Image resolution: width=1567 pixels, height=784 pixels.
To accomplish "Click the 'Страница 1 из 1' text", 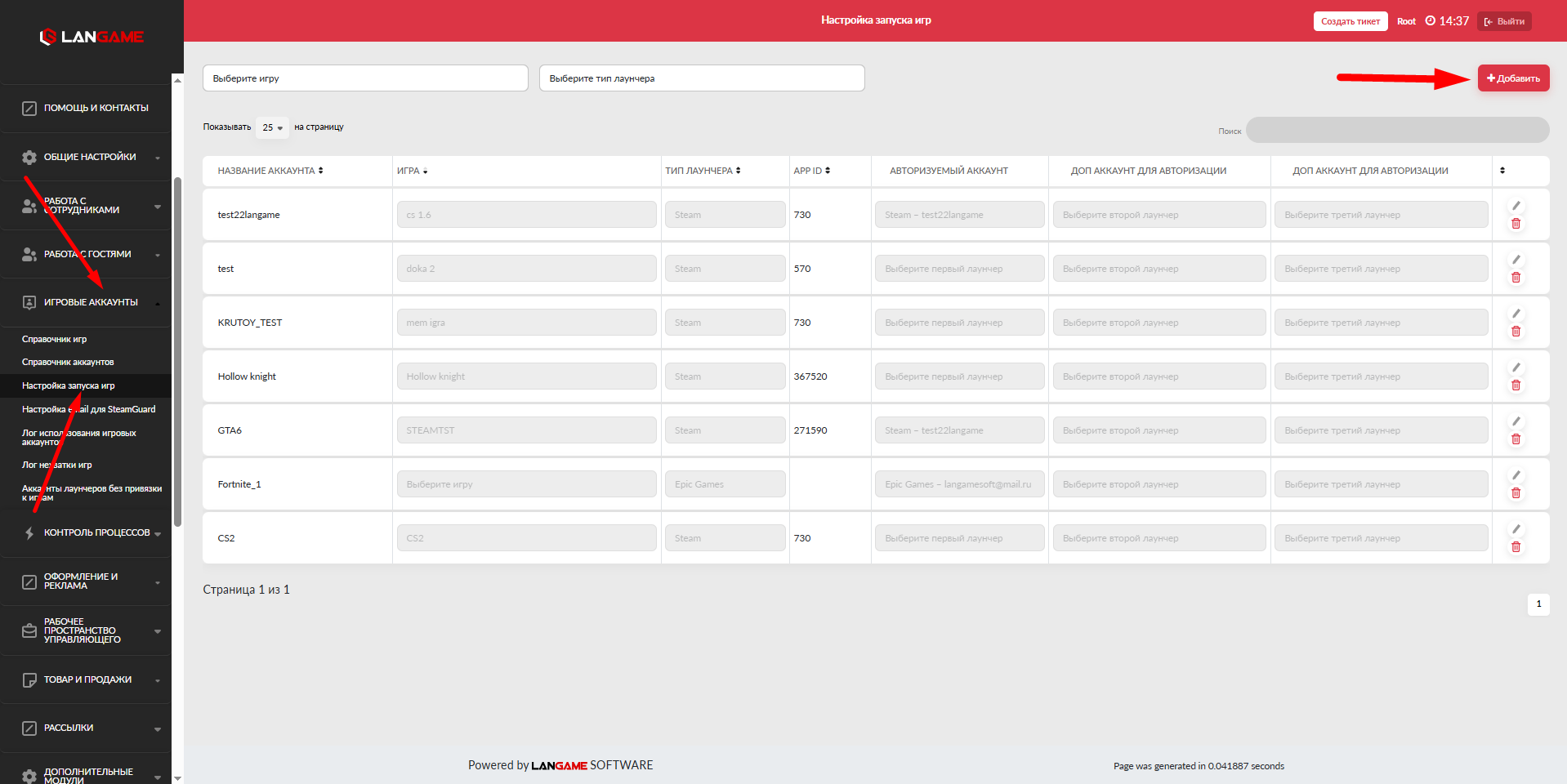I will pyautogui.click(x=246, y=590).
